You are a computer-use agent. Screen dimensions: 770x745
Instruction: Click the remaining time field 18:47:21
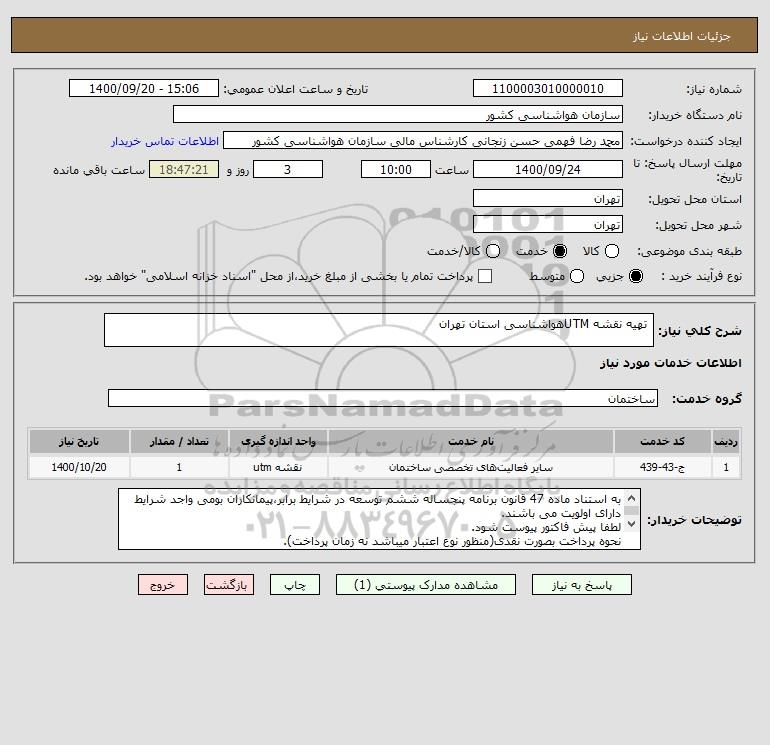[x=184, y=169]
